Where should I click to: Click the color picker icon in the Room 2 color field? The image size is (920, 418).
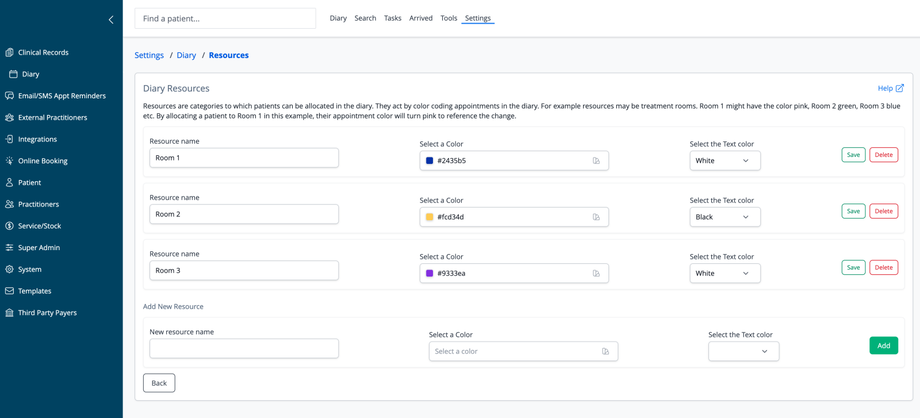pyautogui.click(x=596, y=217)
